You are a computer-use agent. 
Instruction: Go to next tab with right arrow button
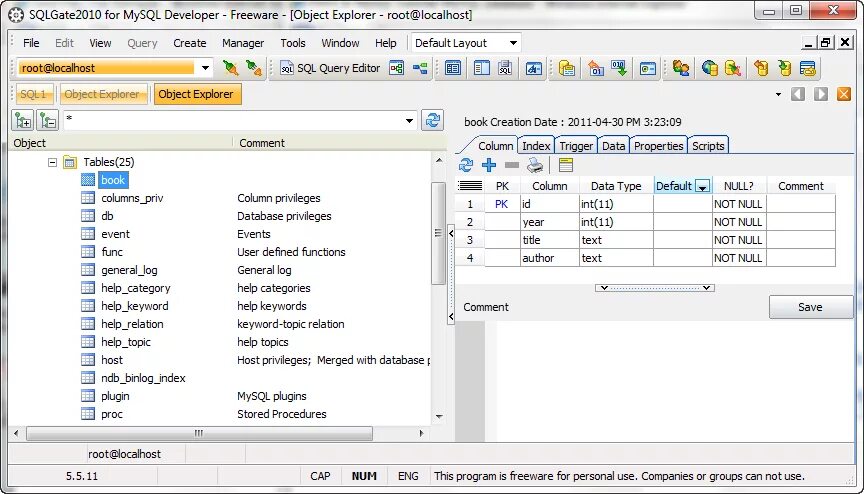[821, 94]
